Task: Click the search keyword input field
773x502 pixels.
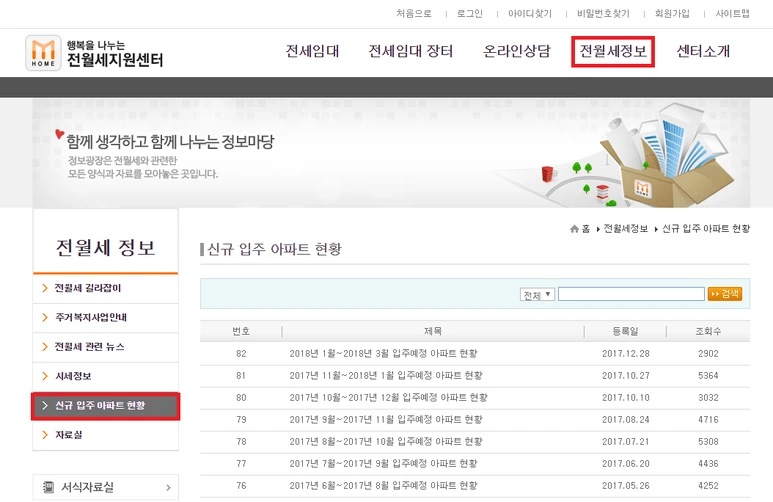Action: point(631,294)
